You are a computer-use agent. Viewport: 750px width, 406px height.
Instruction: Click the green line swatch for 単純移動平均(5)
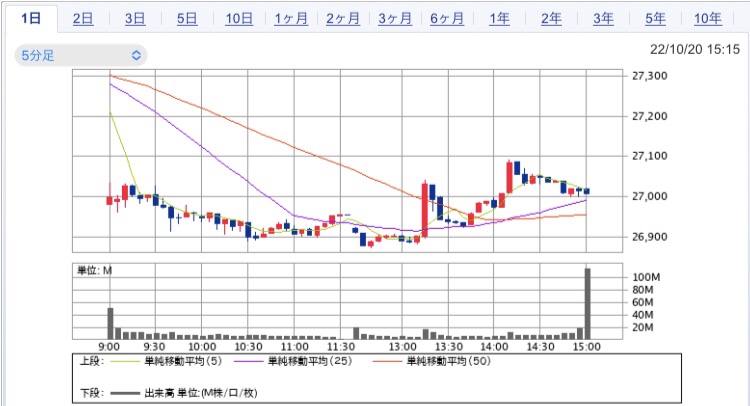tap(125, 362)
